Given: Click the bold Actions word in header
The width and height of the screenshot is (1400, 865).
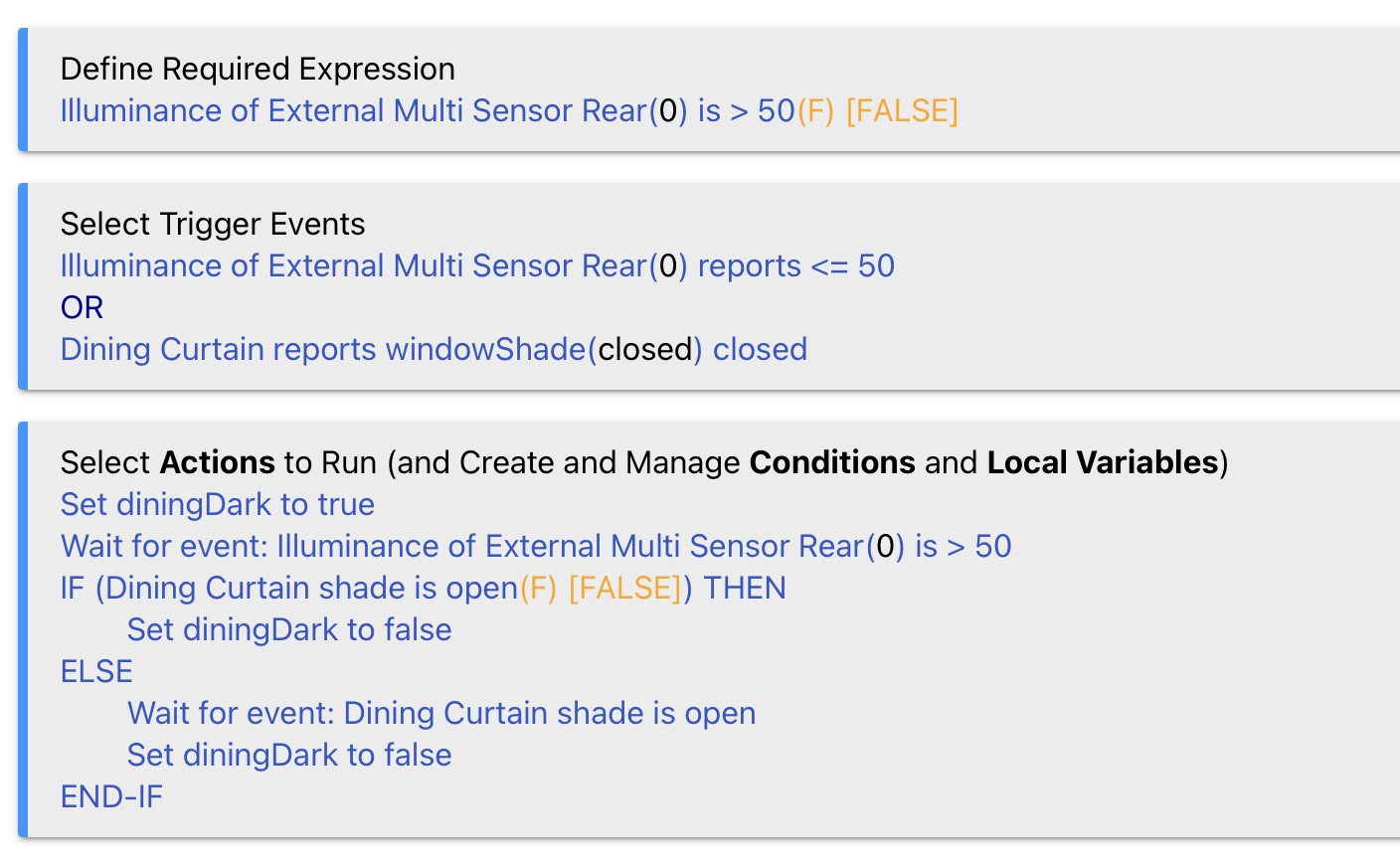Looking at the screenshot, I should (218, 462).
